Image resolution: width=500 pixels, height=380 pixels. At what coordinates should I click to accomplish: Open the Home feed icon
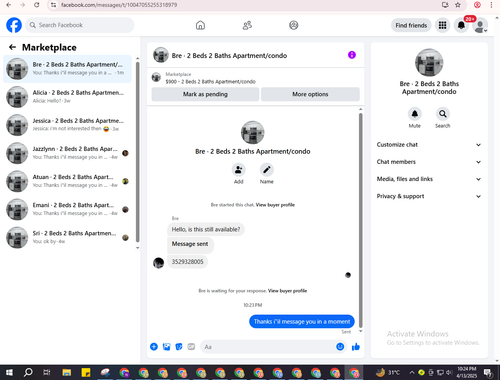coord(200,25)
